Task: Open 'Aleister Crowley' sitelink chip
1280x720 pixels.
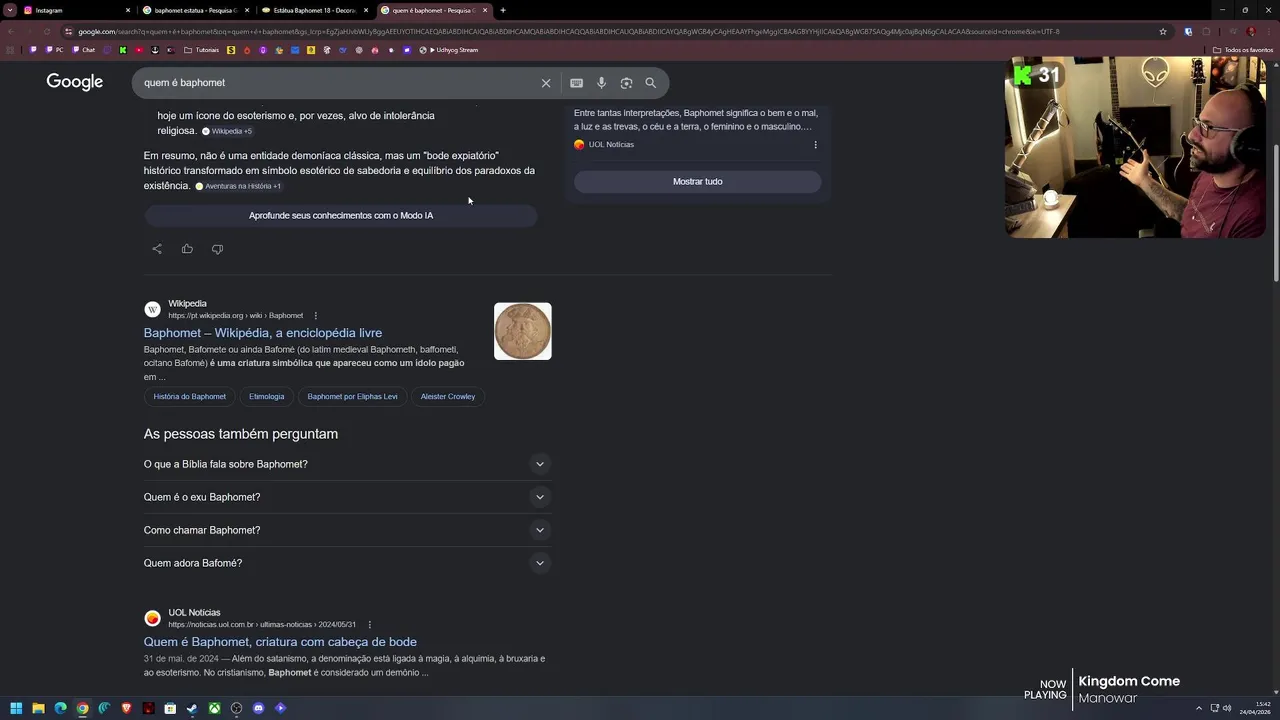Action: coord(448,397)
